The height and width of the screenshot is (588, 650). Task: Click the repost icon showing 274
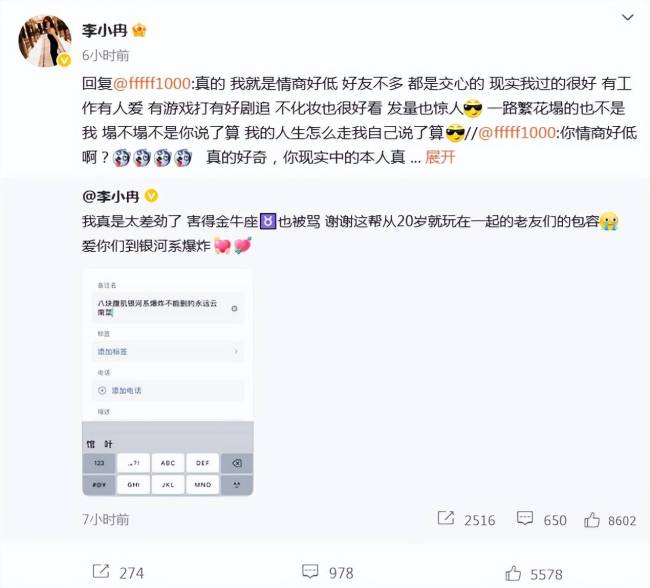(x=101, y=571)
